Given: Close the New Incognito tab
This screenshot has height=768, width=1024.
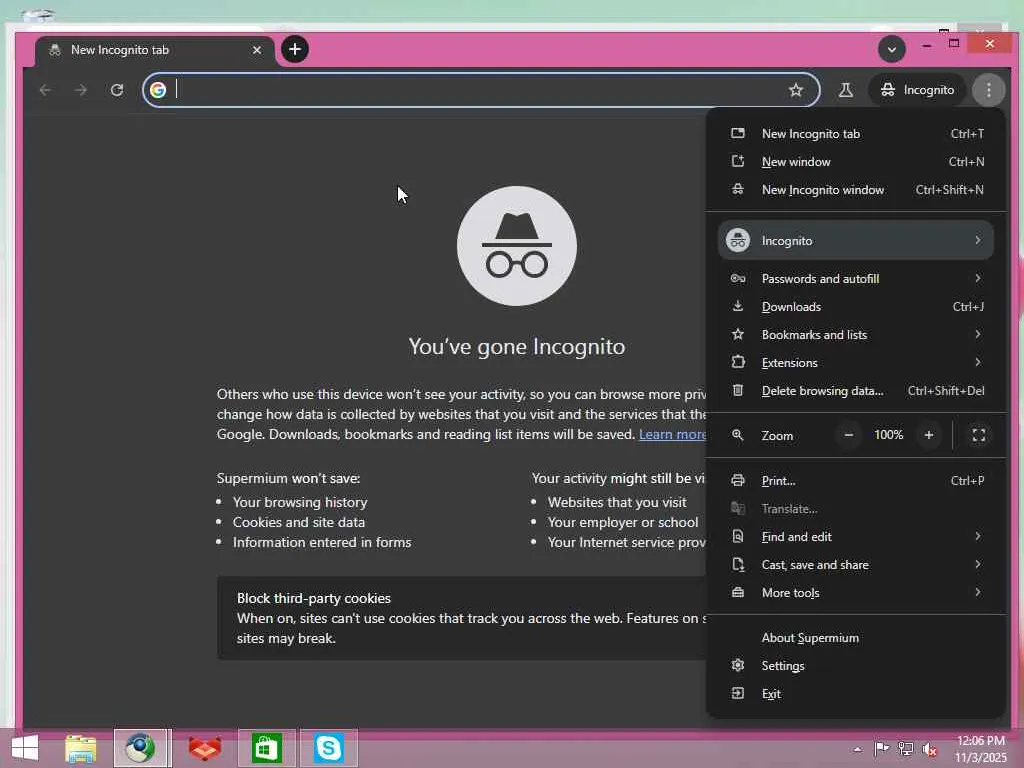Looking at the screenshot, I should point(257,50).
